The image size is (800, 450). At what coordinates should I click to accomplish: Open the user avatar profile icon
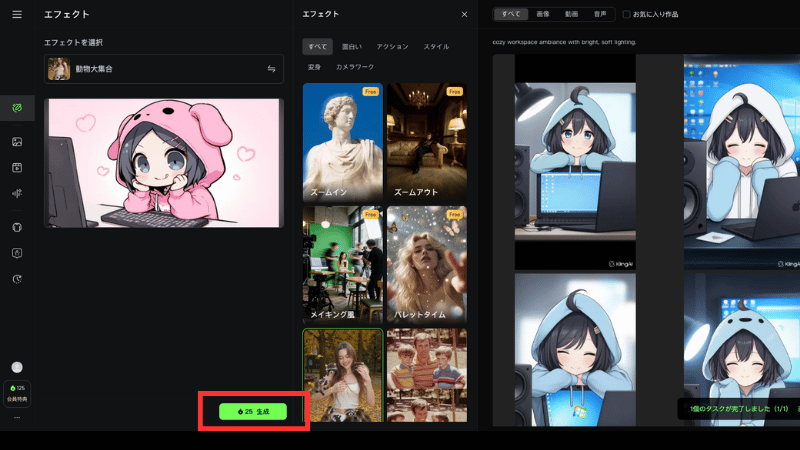pyautogui.click(x=17, y=367)
